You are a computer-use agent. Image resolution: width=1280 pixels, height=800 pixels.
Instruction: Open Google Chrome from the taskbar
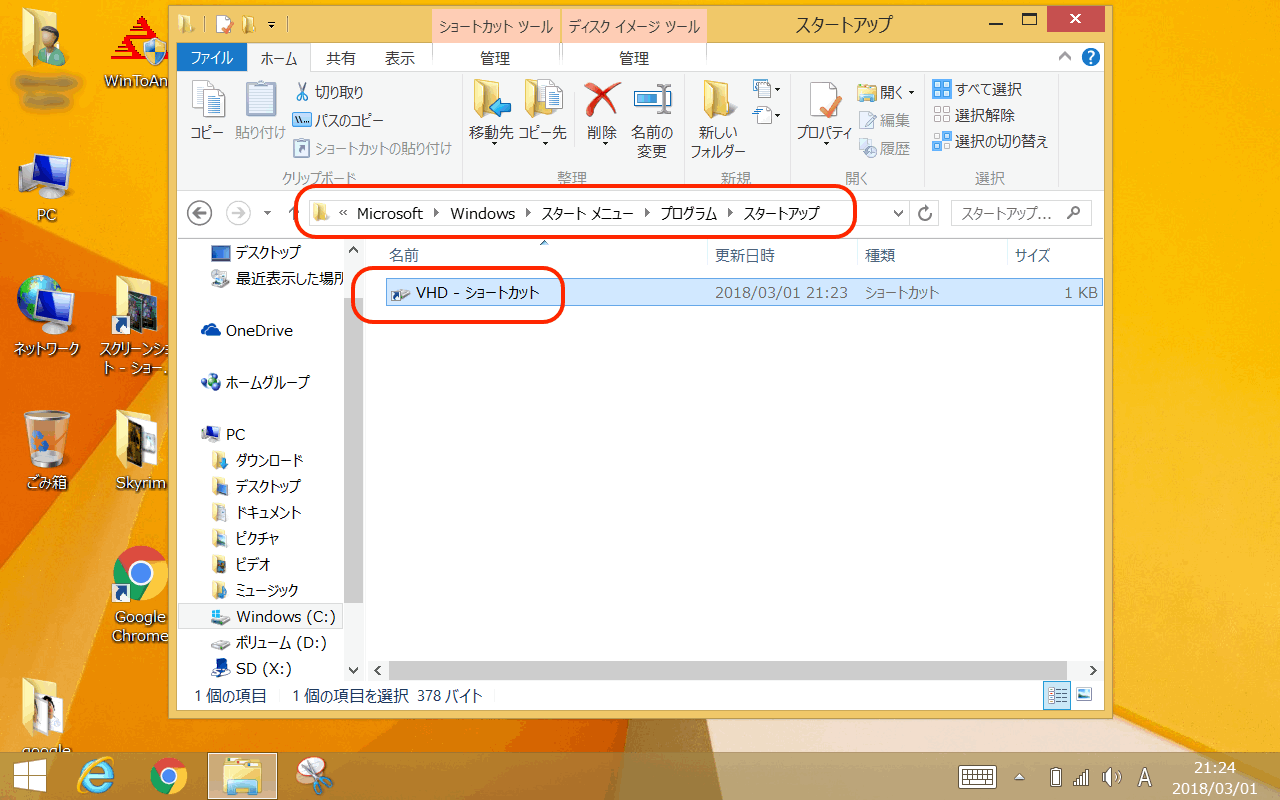tap(169, 775)
